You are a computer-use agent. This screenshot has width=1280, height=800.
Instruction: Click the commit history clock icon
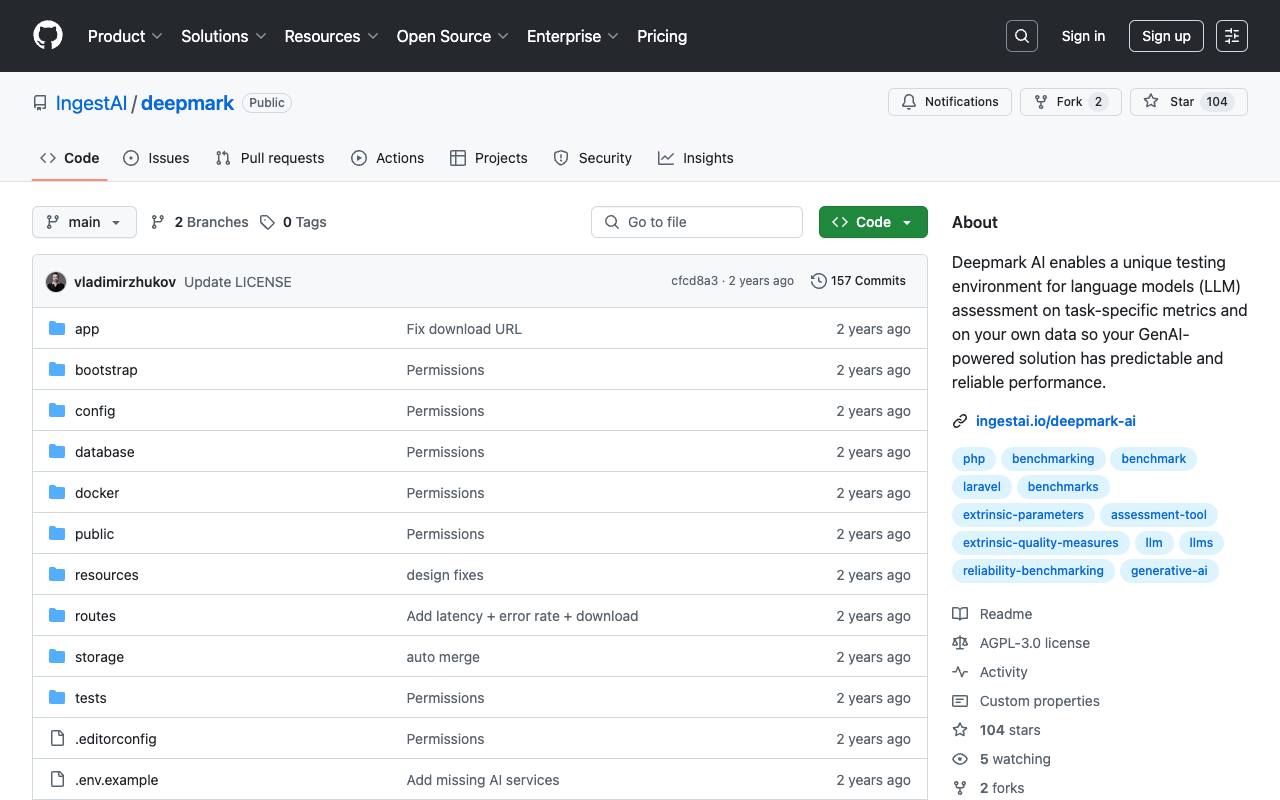(818, 281)
